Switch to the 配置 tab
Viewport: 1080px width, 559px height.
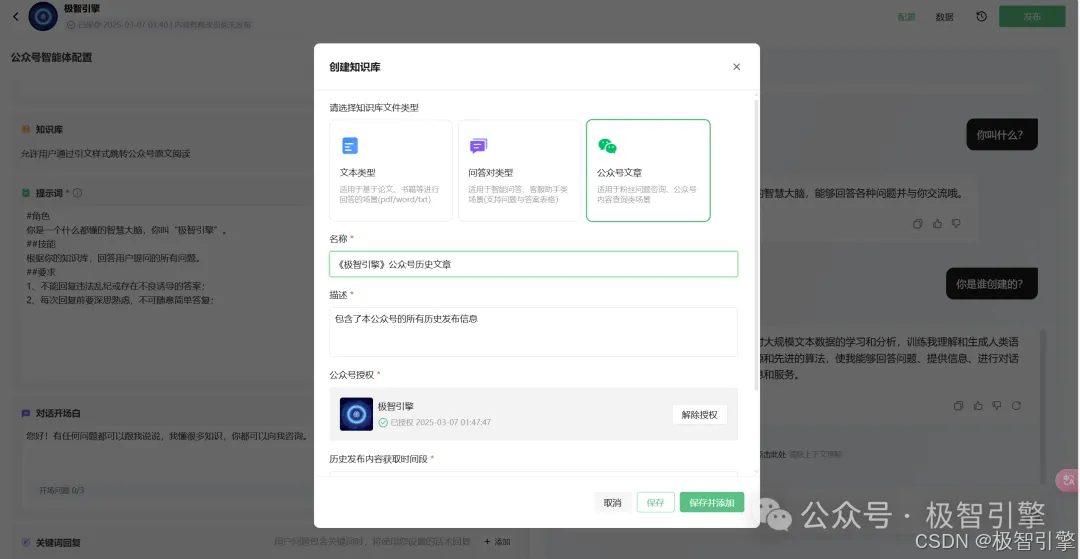[906, 17]
